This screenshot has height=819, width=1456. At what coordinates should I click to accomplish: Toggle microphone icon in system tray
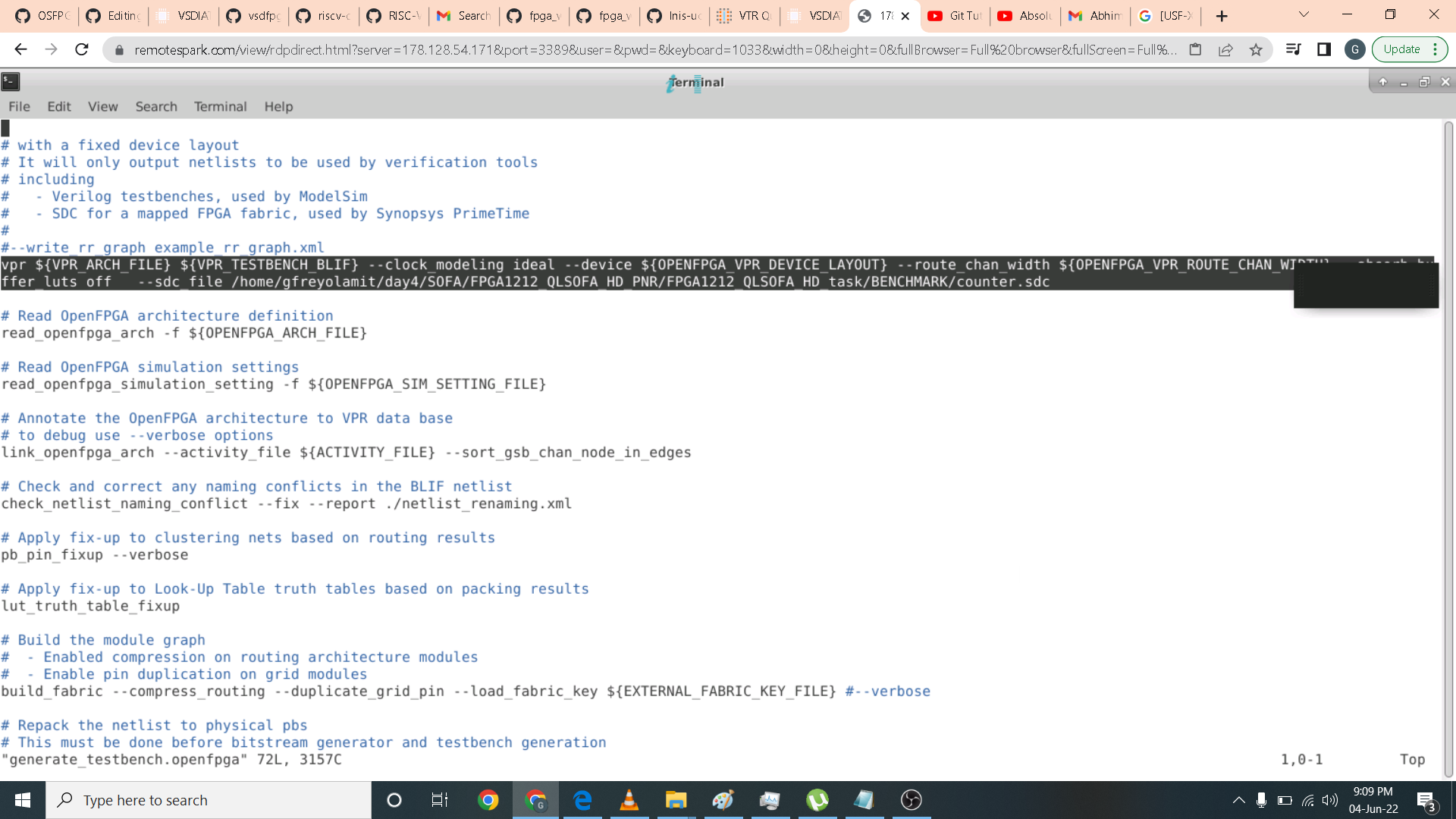[x=1261, y=800]
